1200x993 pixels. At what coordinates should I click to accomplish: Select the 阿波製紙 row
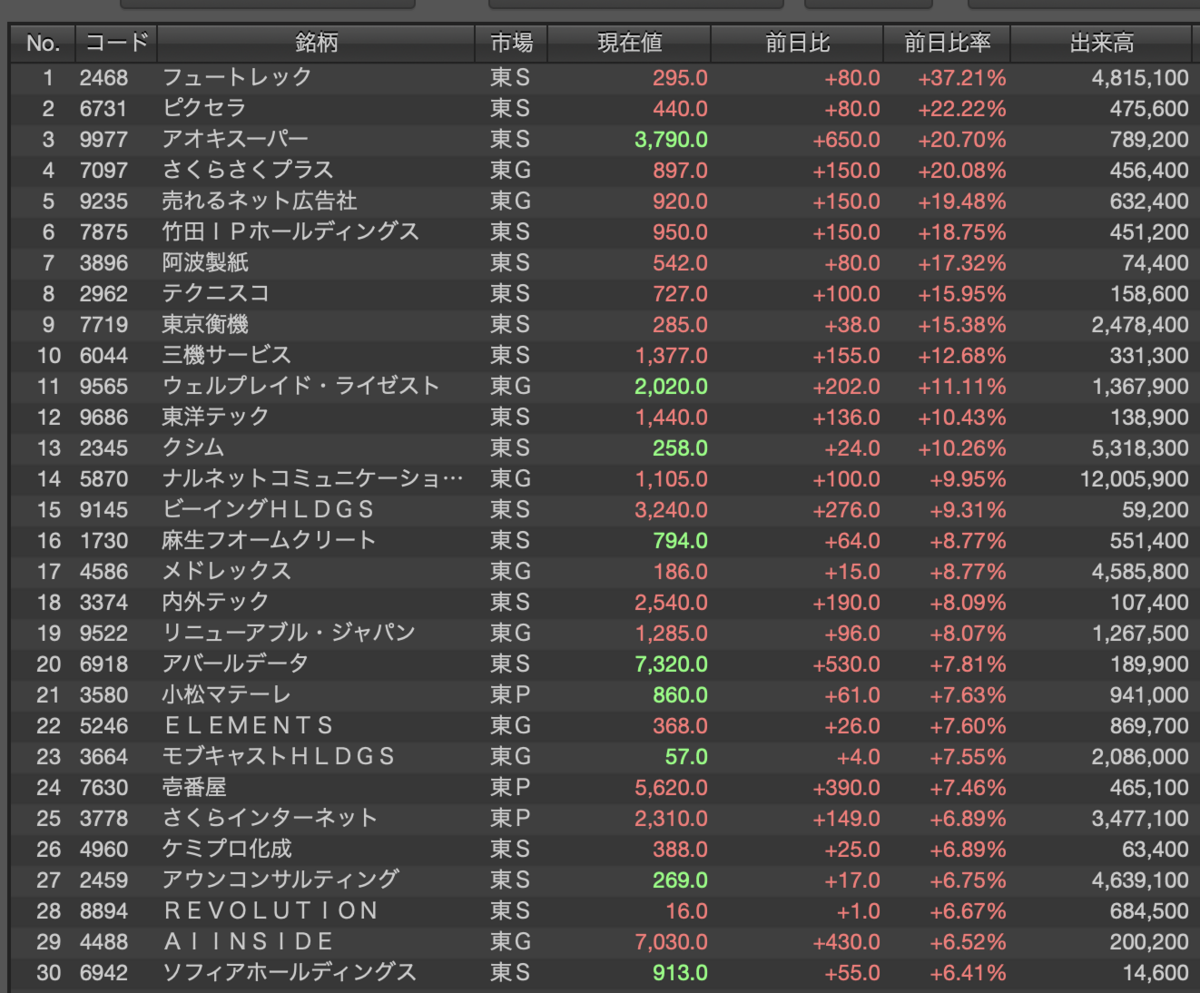coord(603,263)
